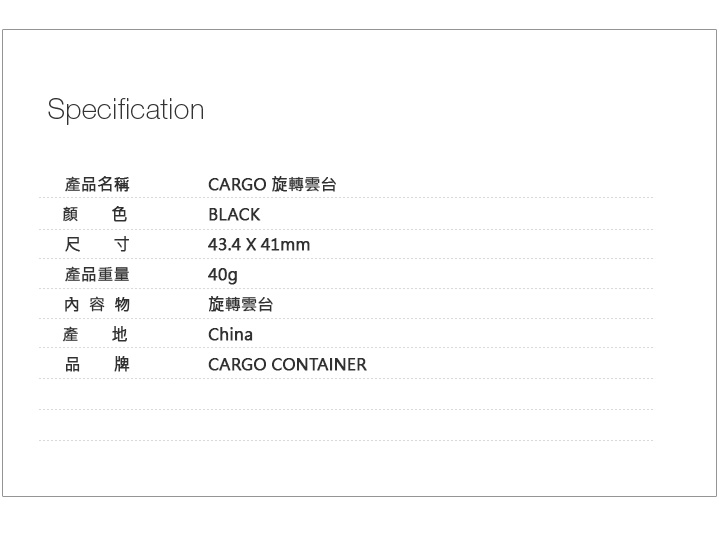Click the 43.4 number in size

click(x=224, y=244)
